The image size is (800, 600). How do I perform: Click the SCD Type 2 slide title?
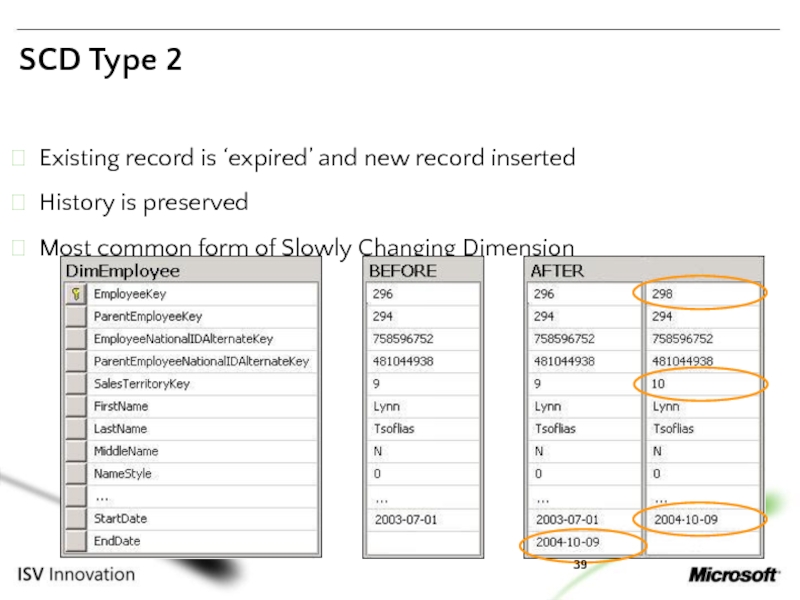pos(101,61)
